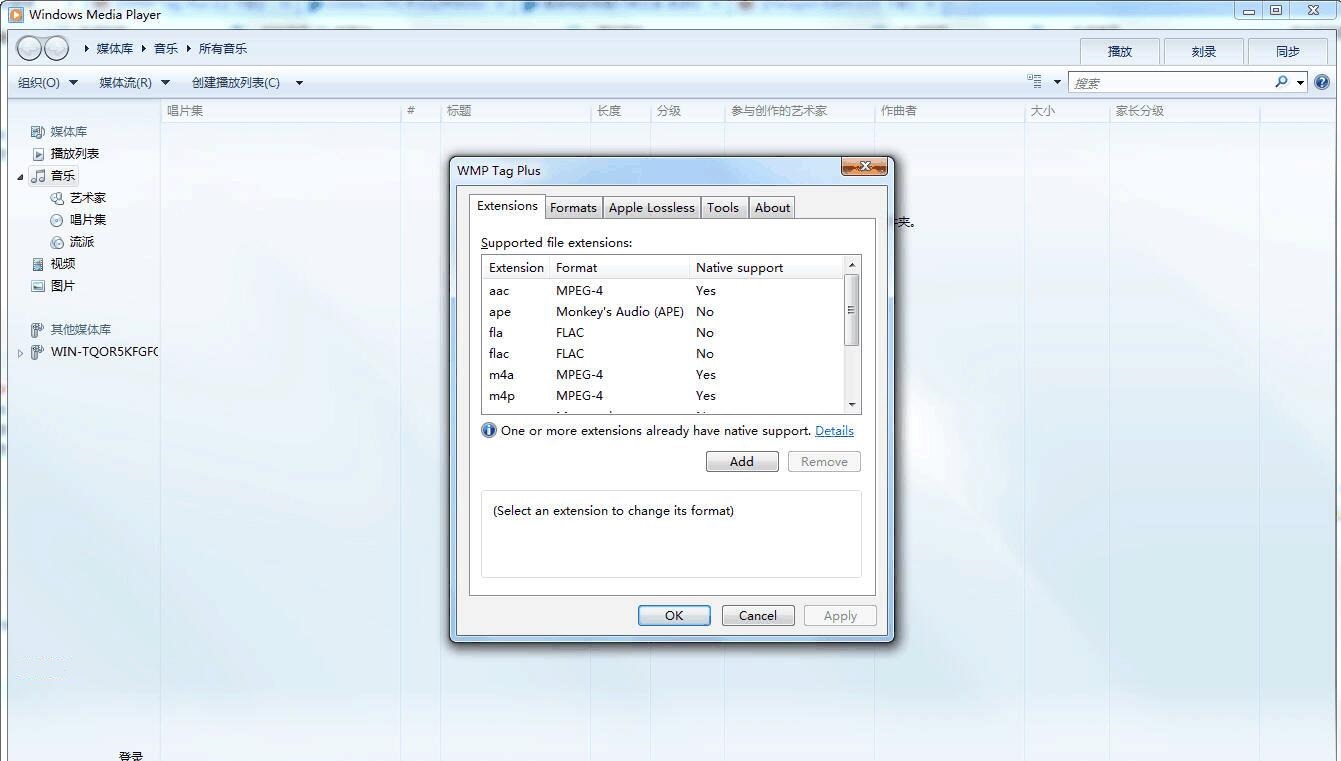1341x761 pixels.
Task: Click the extension list scrollbar thumb
Action: pos(852,310)
